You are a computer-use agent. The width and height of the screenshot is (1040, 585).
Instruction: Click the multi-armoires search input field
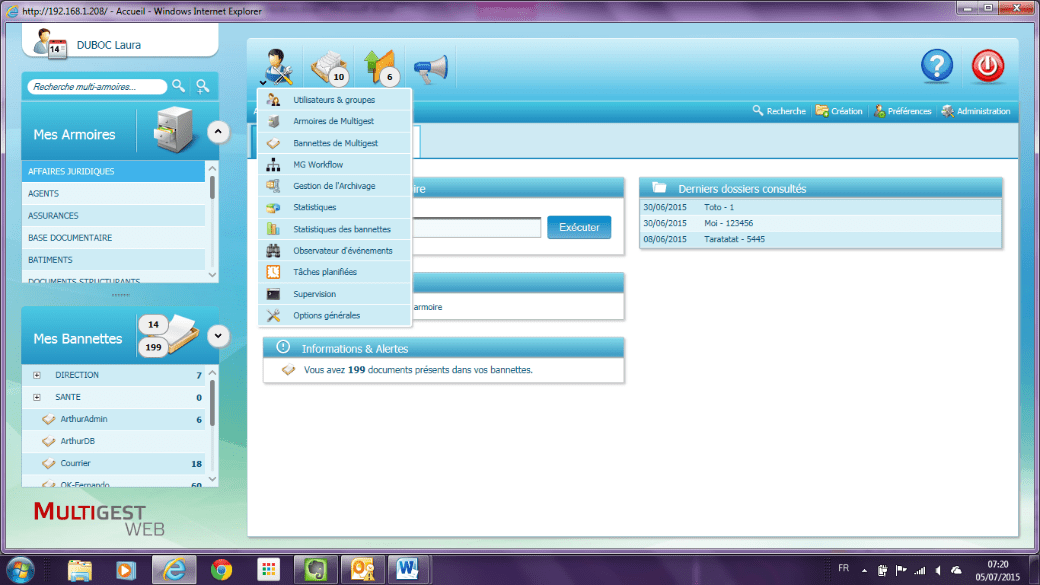pos(97,87)
